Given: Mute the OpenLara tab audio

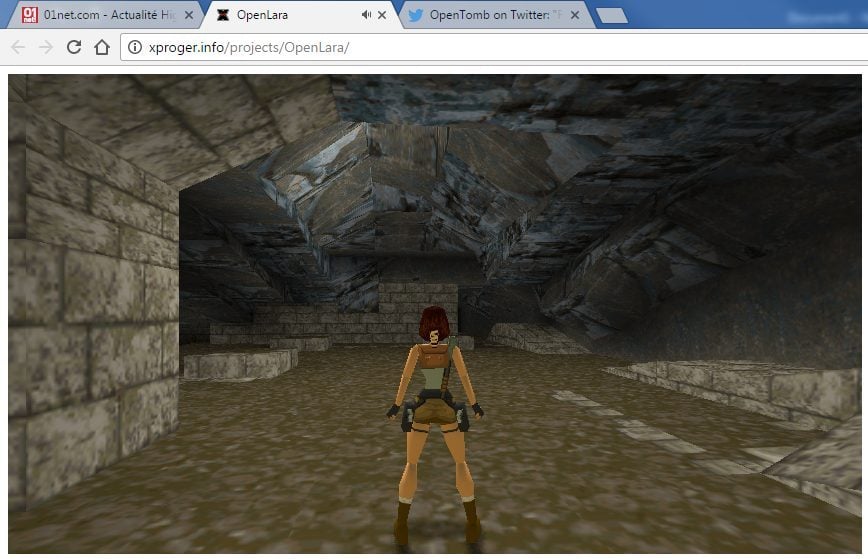Looking at the screenshot, I should tap(366, 15).
